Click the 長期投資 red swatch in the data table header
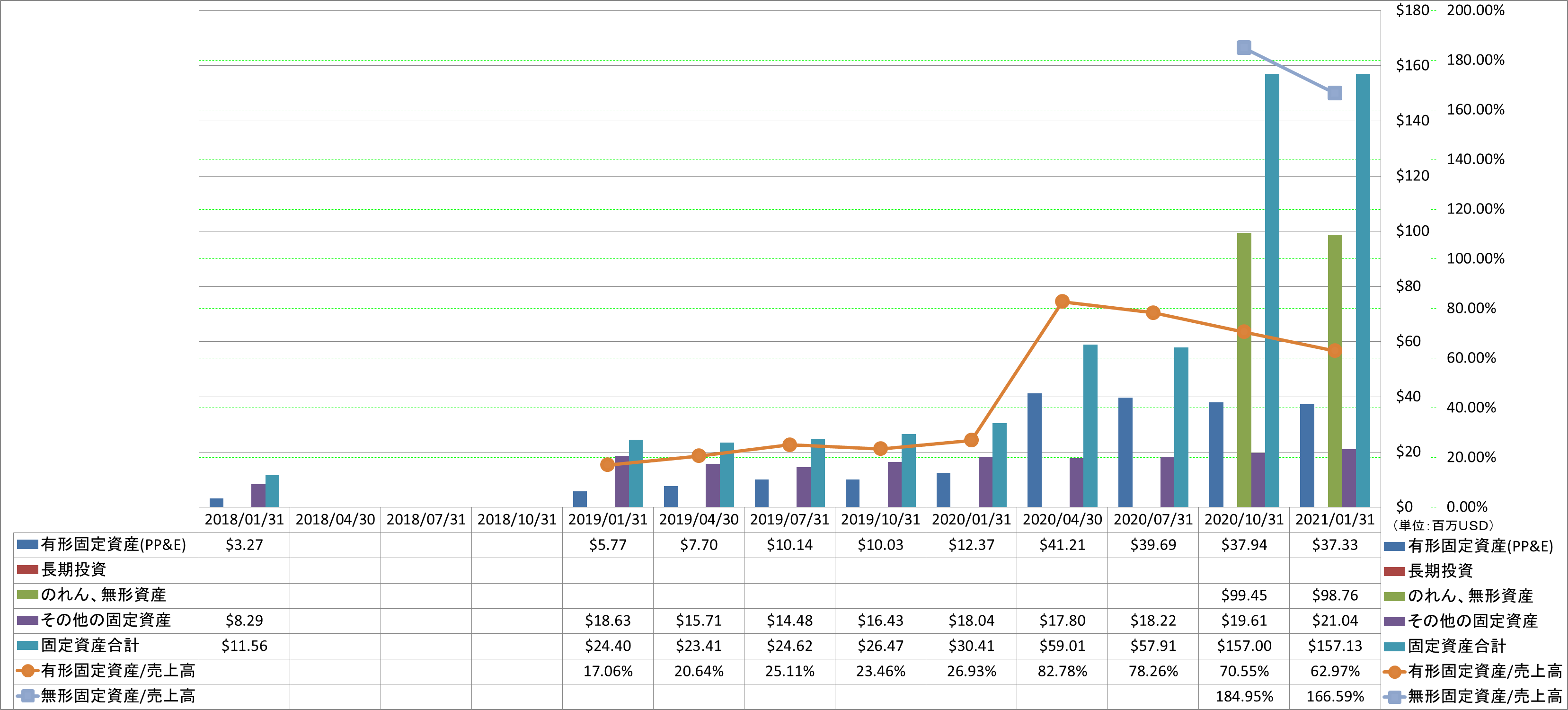1568x710 pixels. pos(27,570)
